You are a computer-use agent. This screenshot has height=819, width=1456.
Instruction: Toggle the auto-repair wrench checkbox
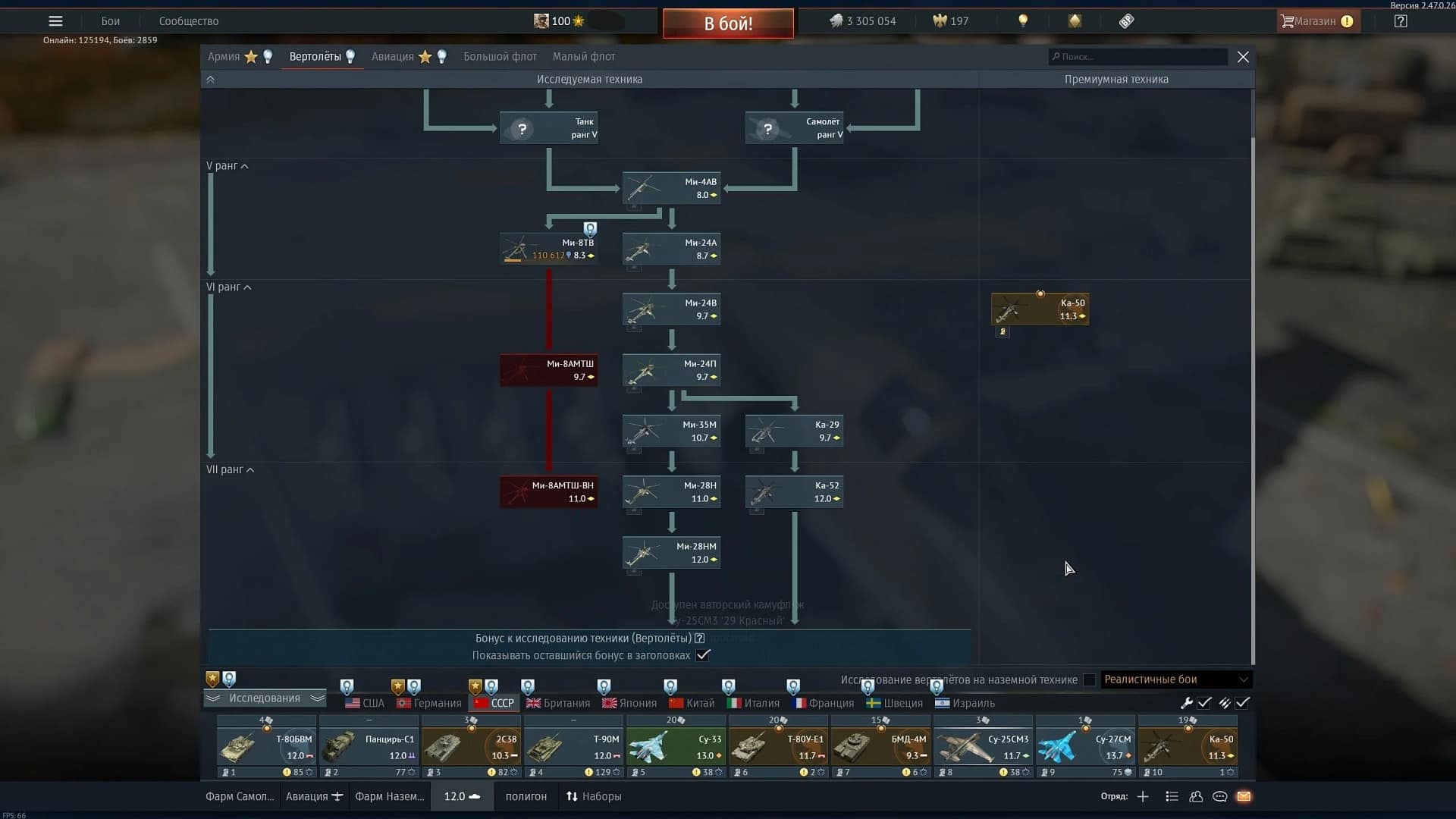coord(1204,703)
